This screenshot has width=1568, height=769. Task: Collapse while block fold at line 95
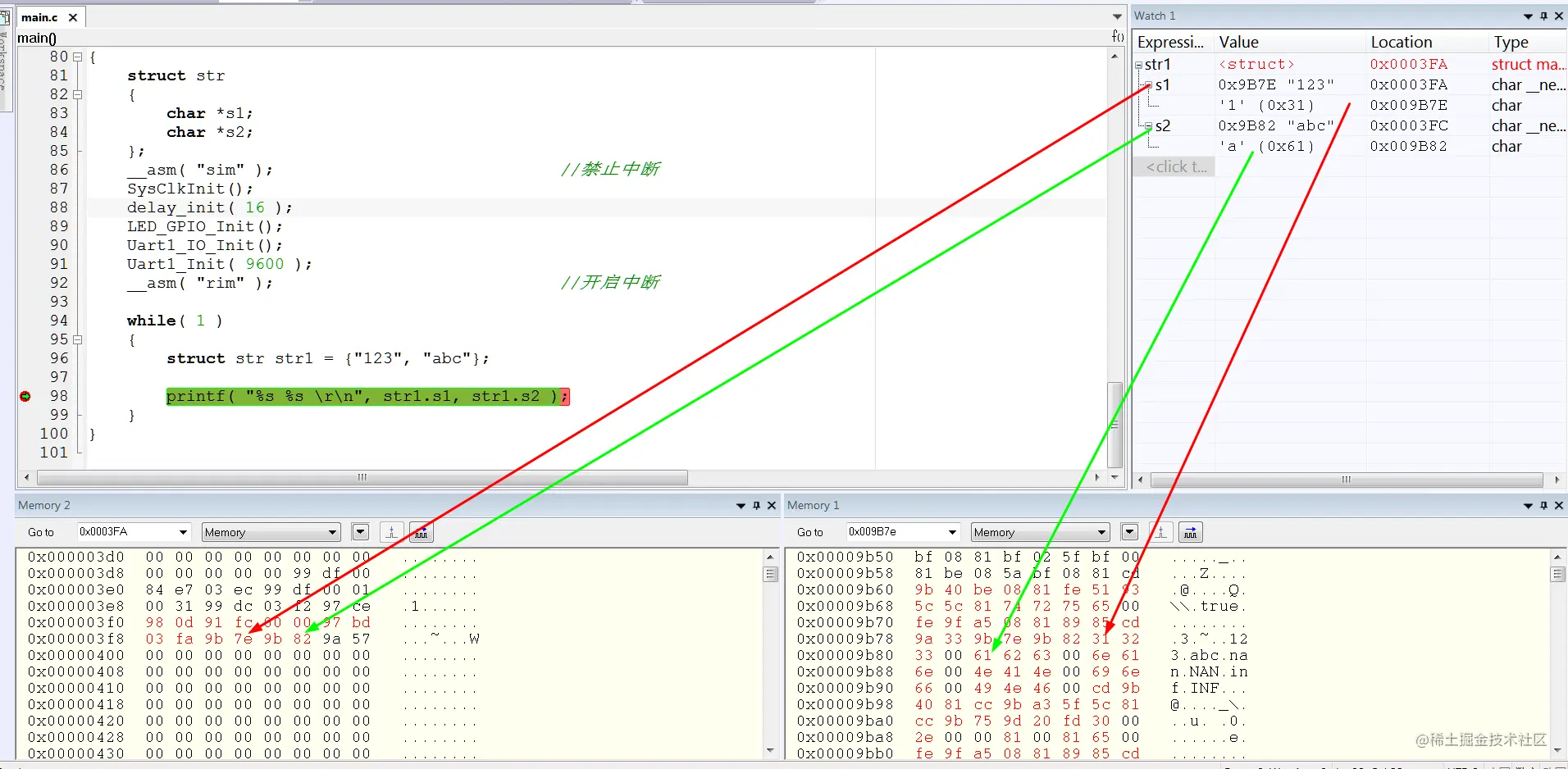click(78, 339)
